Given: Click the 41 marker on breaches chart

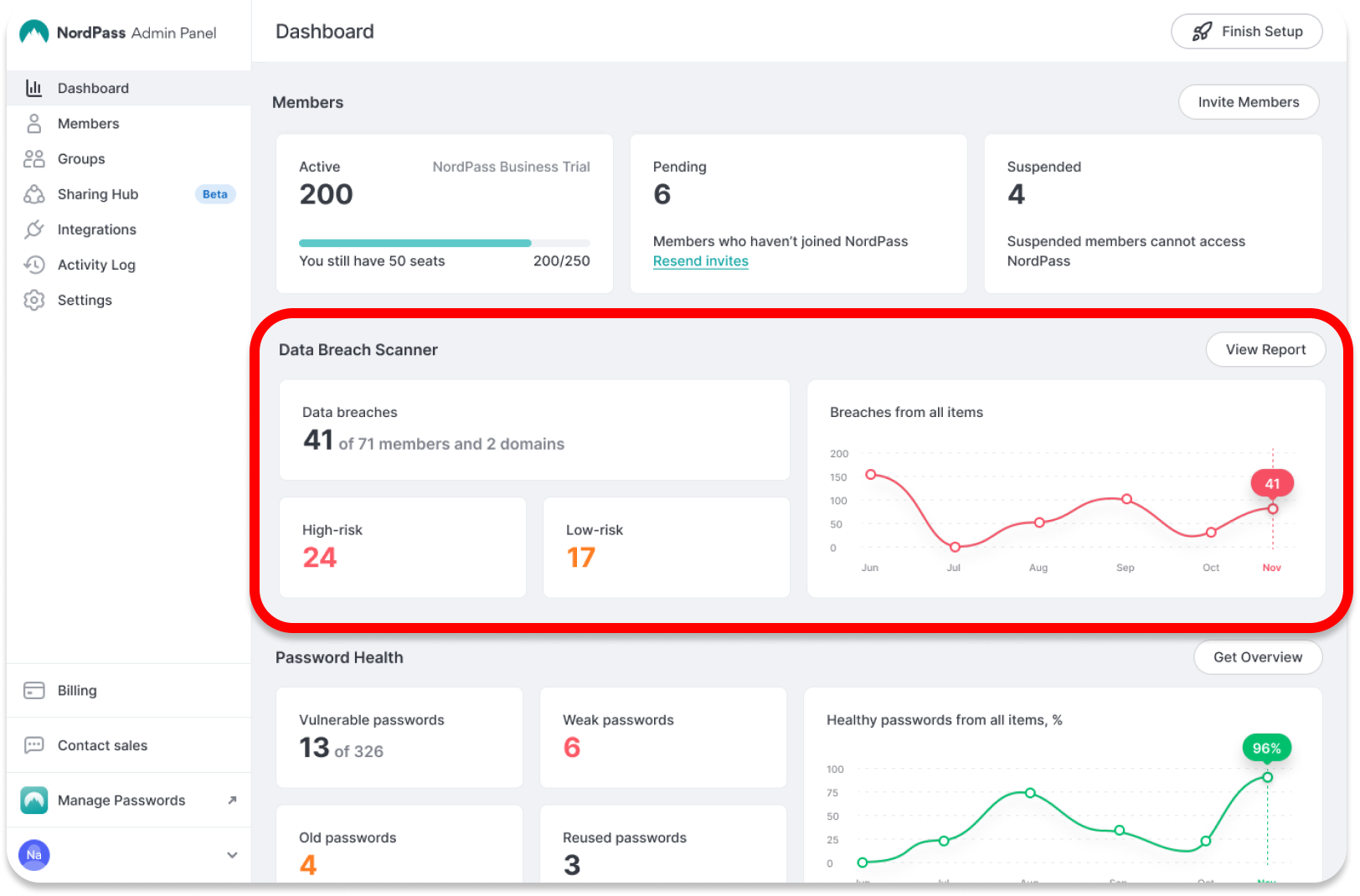Looking at the screenshot, I should 1272,483.
